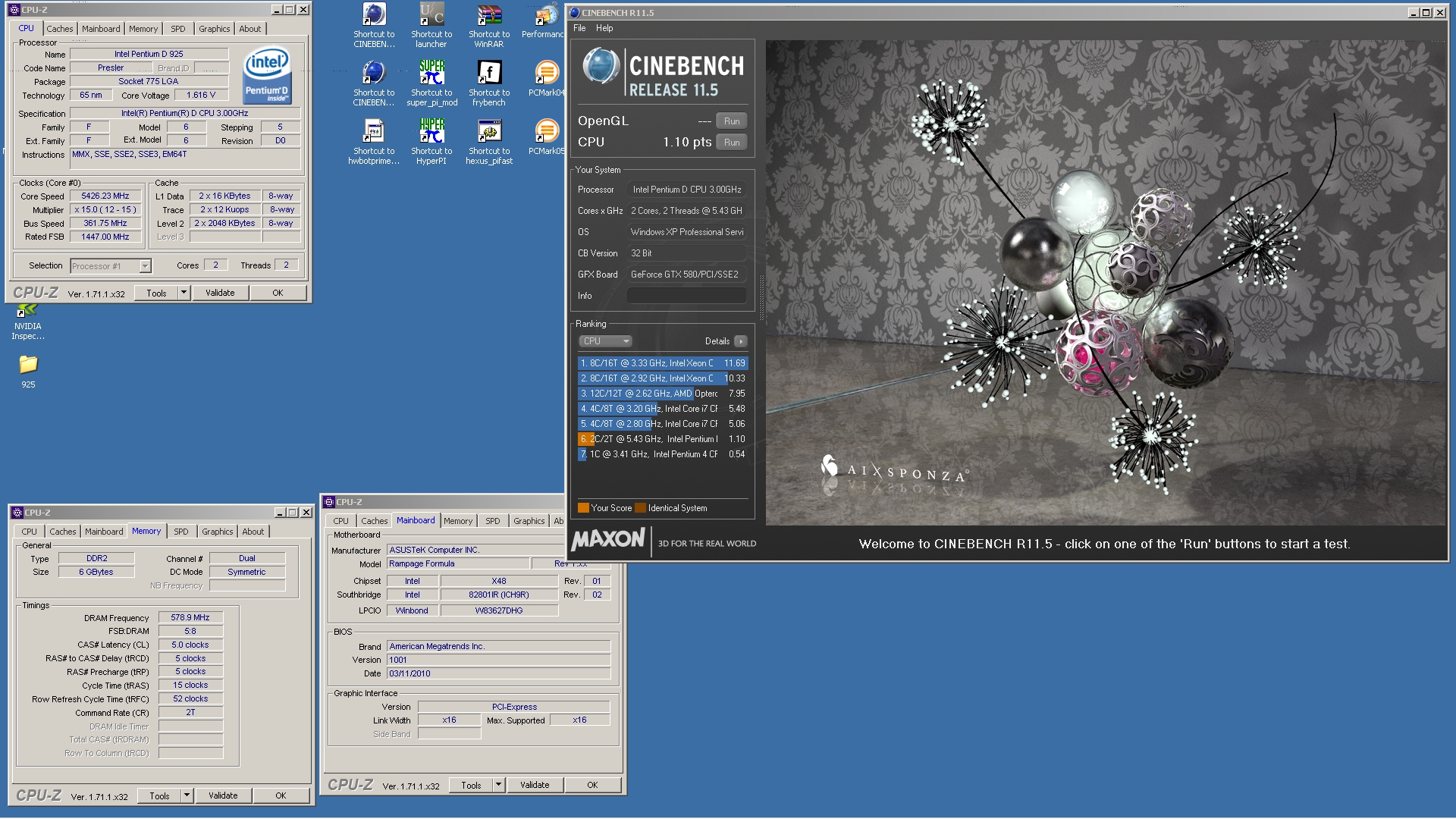Click the Rampage Formula model field
This screenshot has height=819, width=1456.
click(458, 563)
